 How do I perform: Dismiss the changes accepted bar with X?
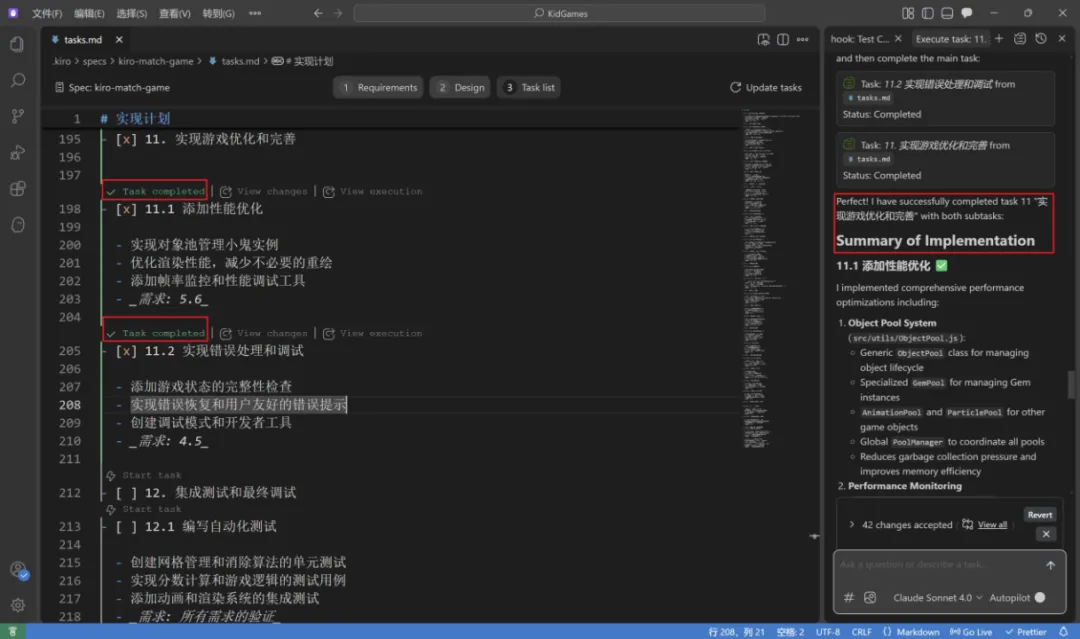pyautogui.click(x=1046, y=534)
